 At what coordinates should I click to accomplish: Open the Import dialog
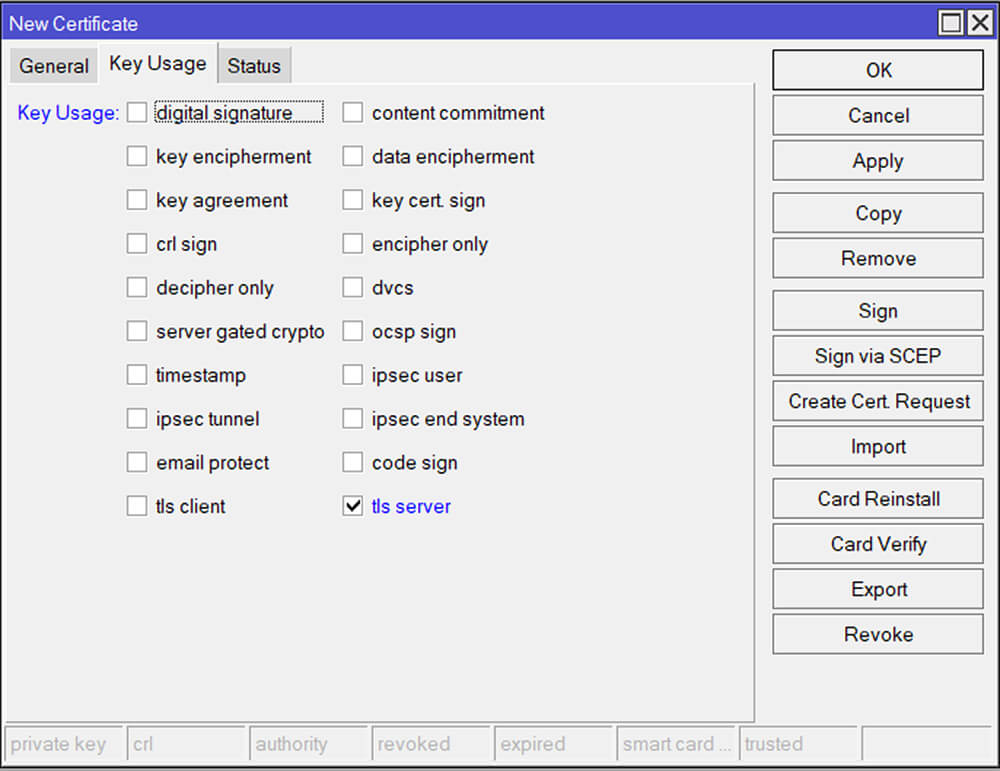(878, 446)
